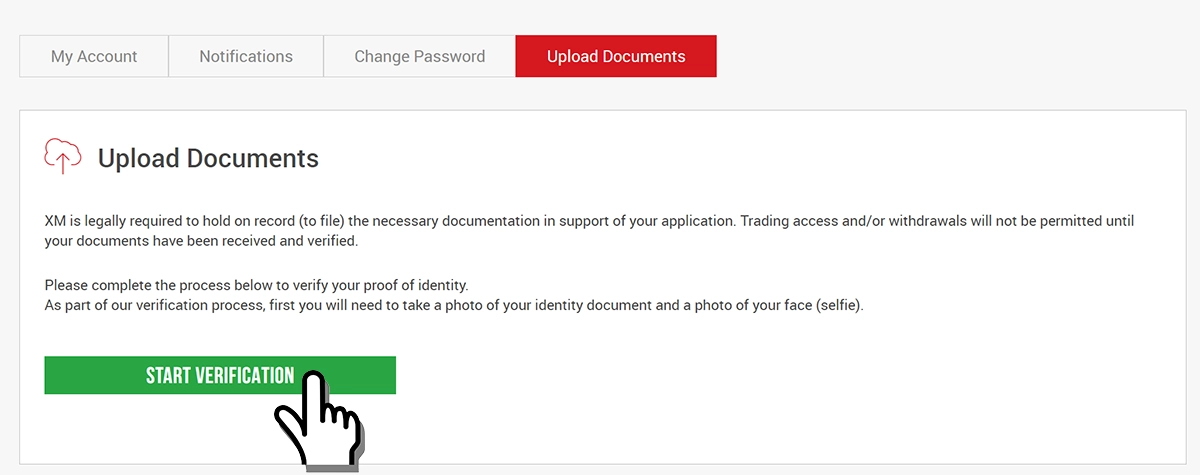Click the (selfie) text in the instructions
Image resolution: width=1200 pixels, height=475 pixels.
click(838, 305)
